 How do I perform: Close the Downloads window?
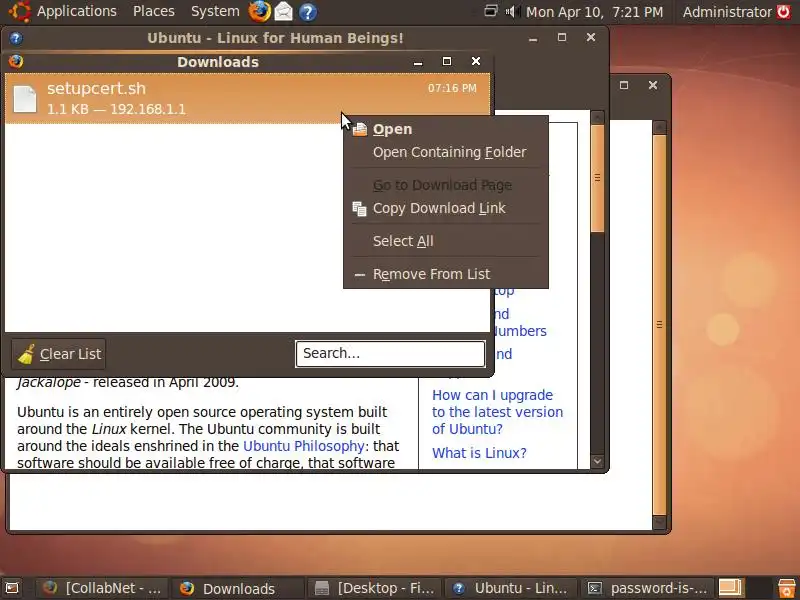coord(476,61)
